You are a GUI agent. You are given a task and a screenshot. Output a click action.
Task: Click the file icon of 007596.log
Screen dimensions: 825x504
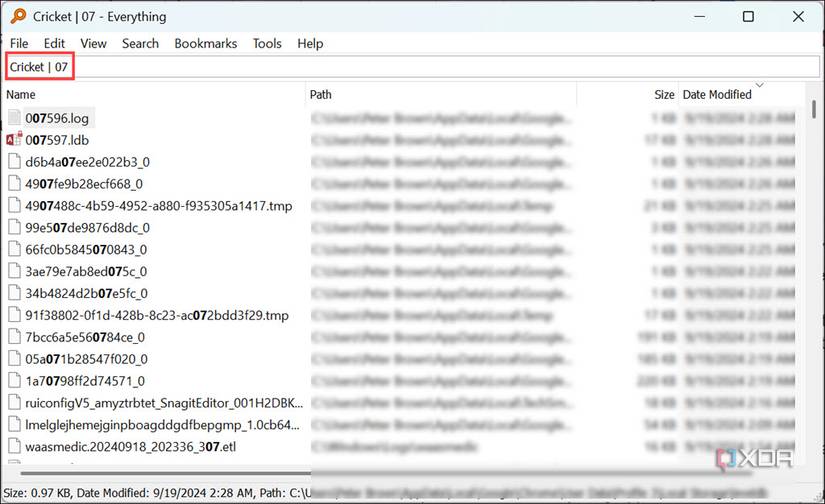coord(14,118)
